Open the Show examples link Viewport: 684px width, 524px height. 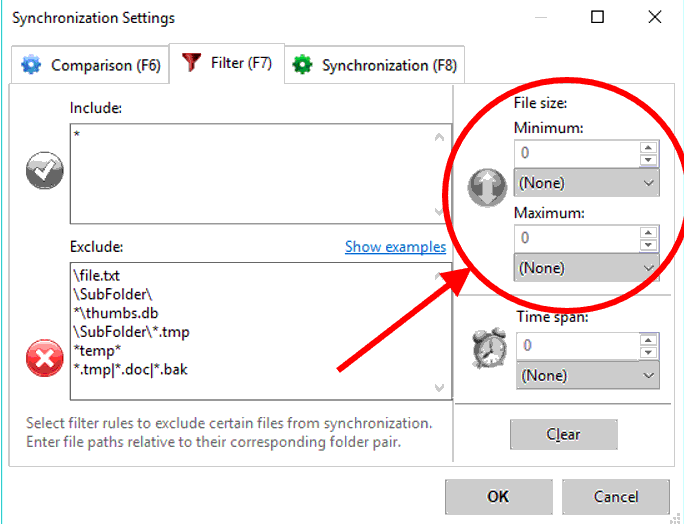395,247
